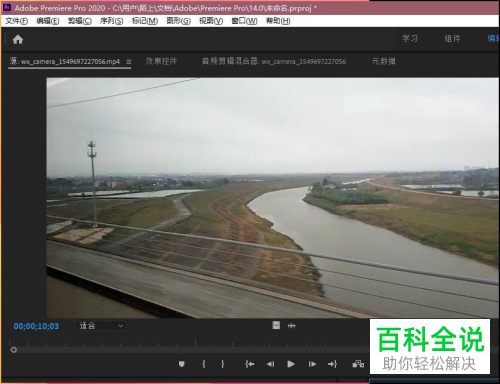Open the 窗口(W) menu
This screenshot has height=384, width=500.
[244, 21]
